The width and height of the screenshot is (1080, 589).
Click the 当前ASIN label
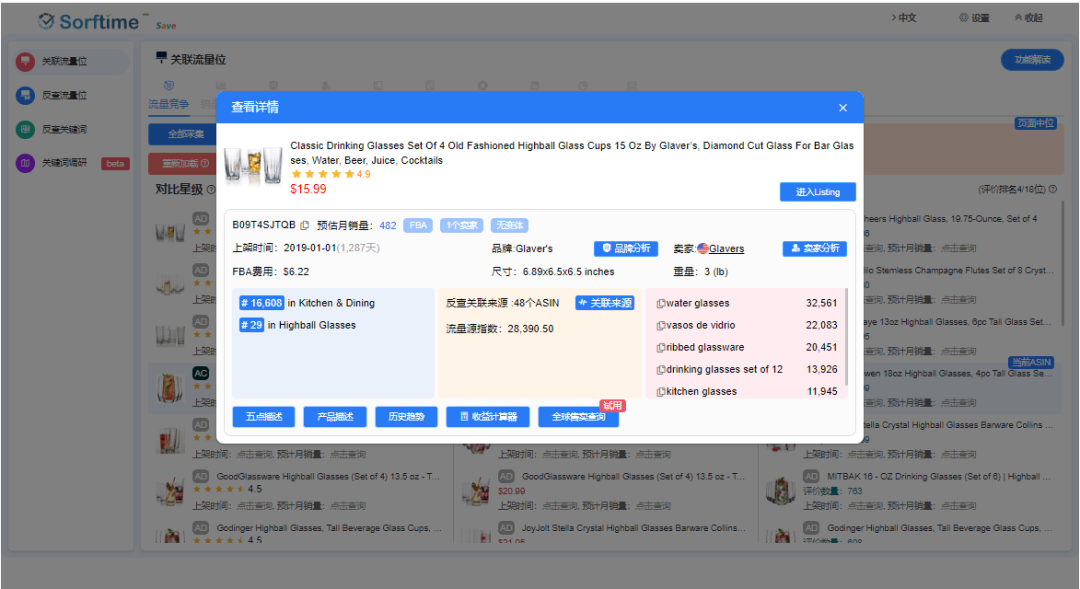1030,362
